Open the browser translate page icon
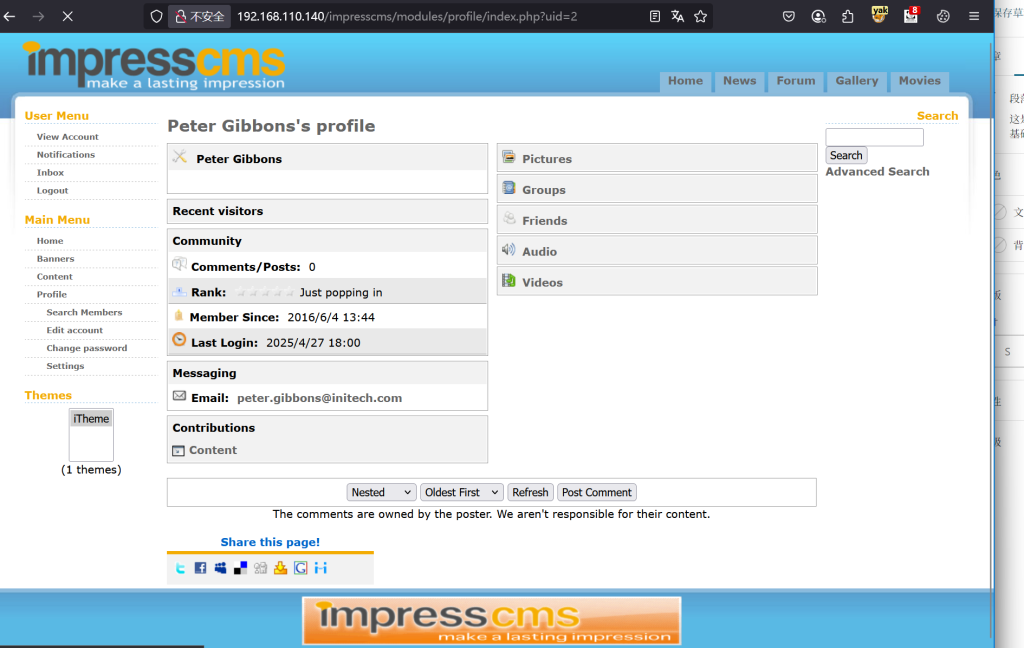The image size is (1024, 648). pyautogui.click(x=677, y=17)
